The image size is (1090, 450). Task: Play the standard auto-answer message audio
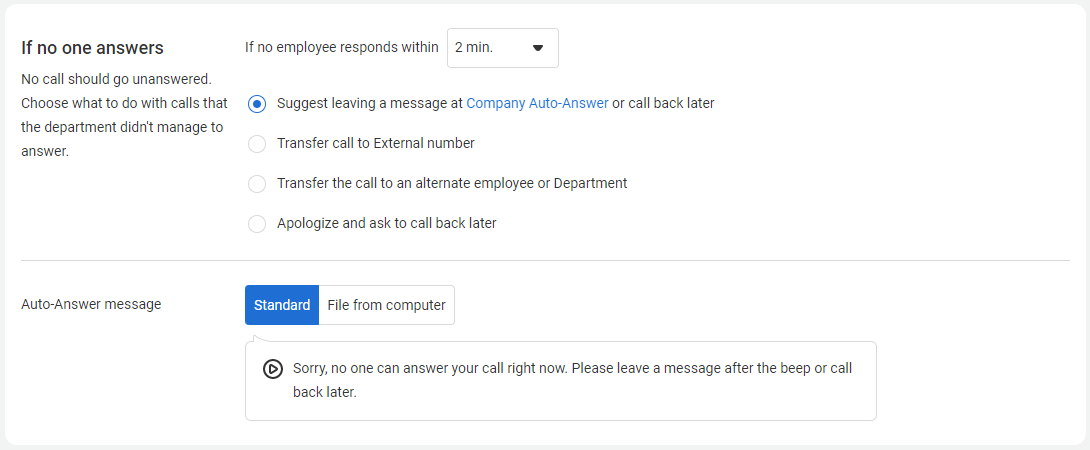point(272,369)
